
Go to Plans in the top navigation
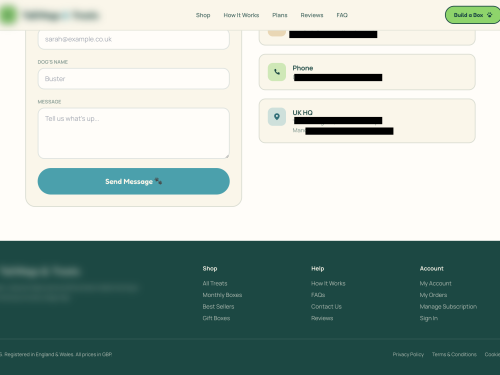point(280,15)
